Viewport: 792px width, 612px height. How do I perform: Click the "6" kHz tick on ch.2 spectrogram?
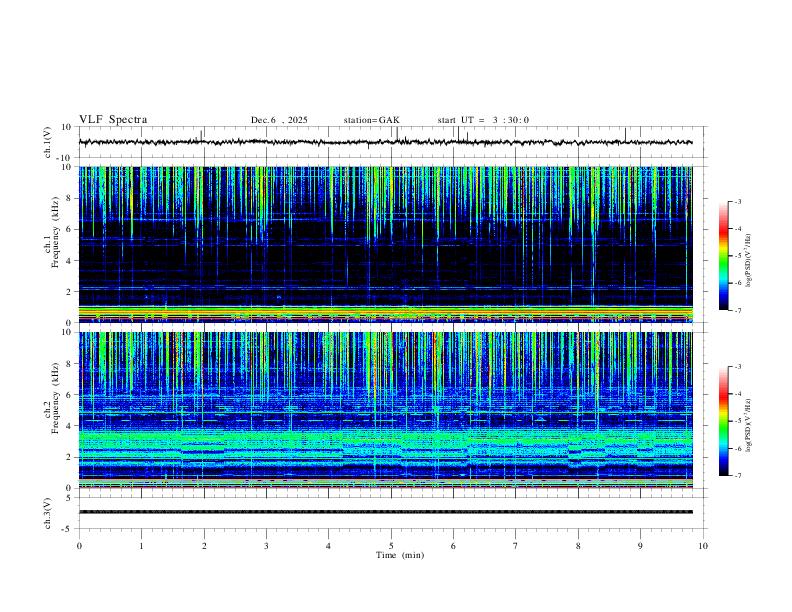pos(69,395)
